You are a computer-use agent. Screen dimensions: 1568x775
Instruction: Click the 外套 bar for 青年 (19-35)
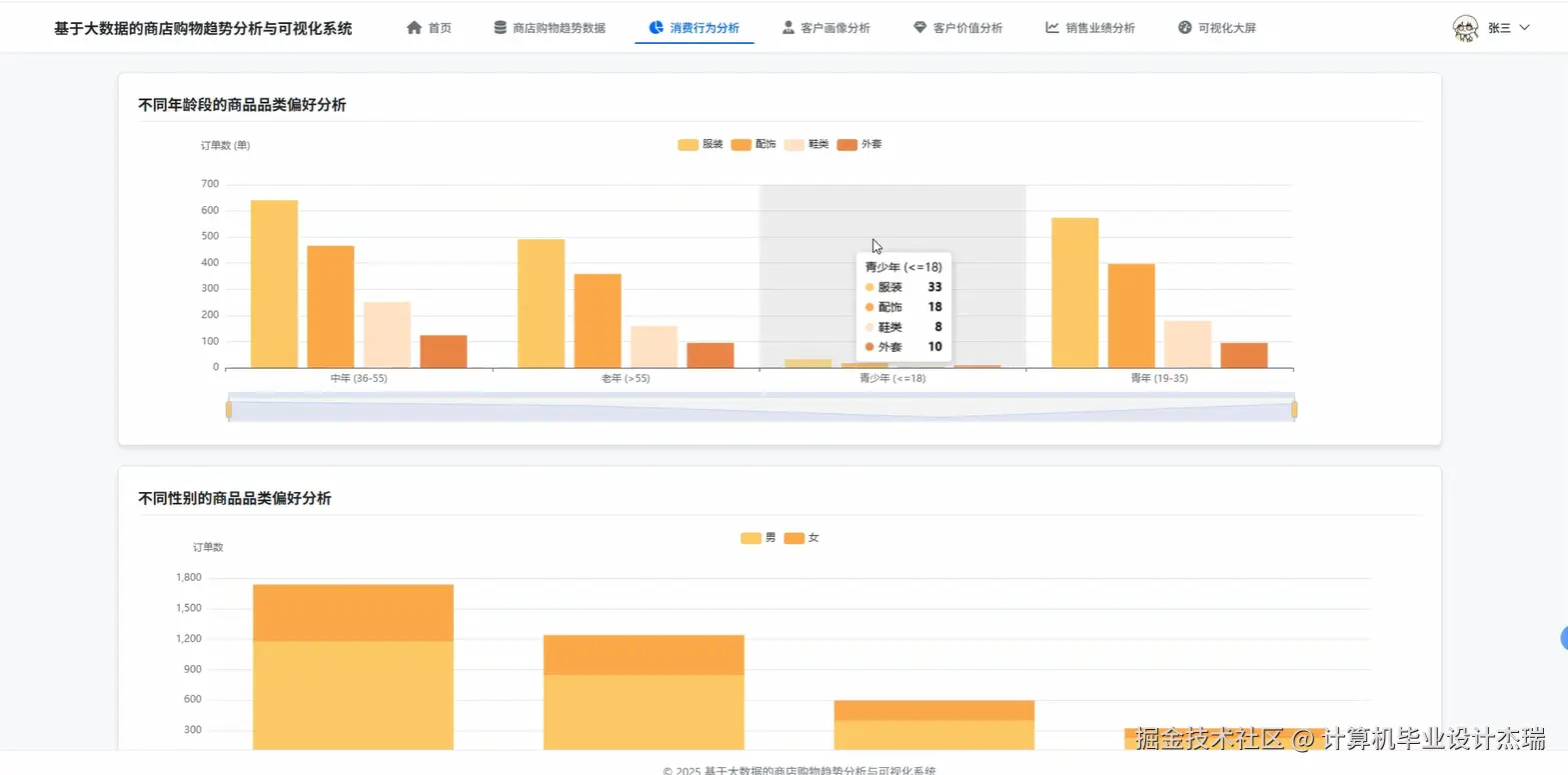[x=1244, y=355]
